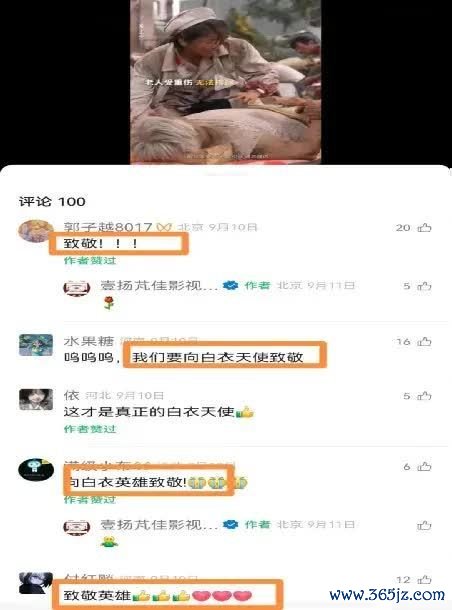This screenshot has height=610, width=452.
Task: Open 郭子越8017's profile avatar
Action: coord(36,231)
